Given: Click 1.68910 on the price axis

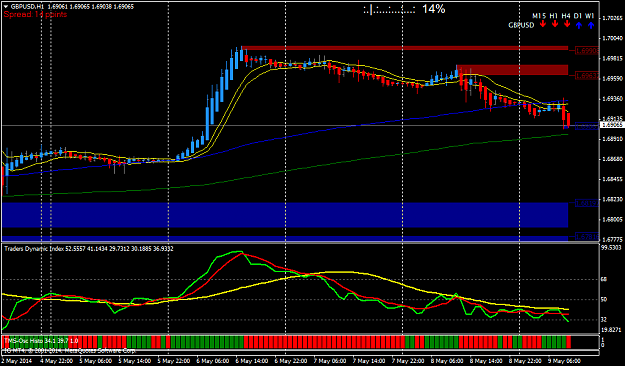Looking at the screenshot, I should (x=612, y=139).
